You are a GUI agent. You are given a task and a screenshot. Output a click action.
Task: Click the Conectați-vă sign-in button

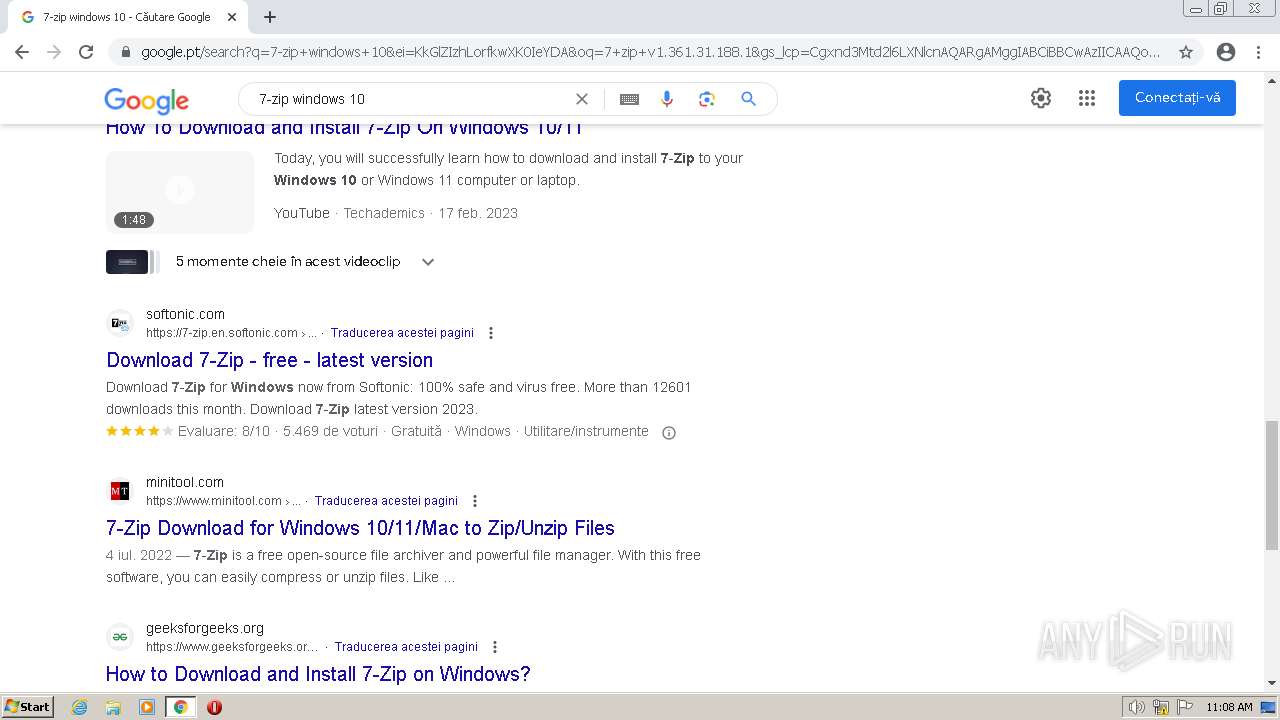pos(1177,98)
